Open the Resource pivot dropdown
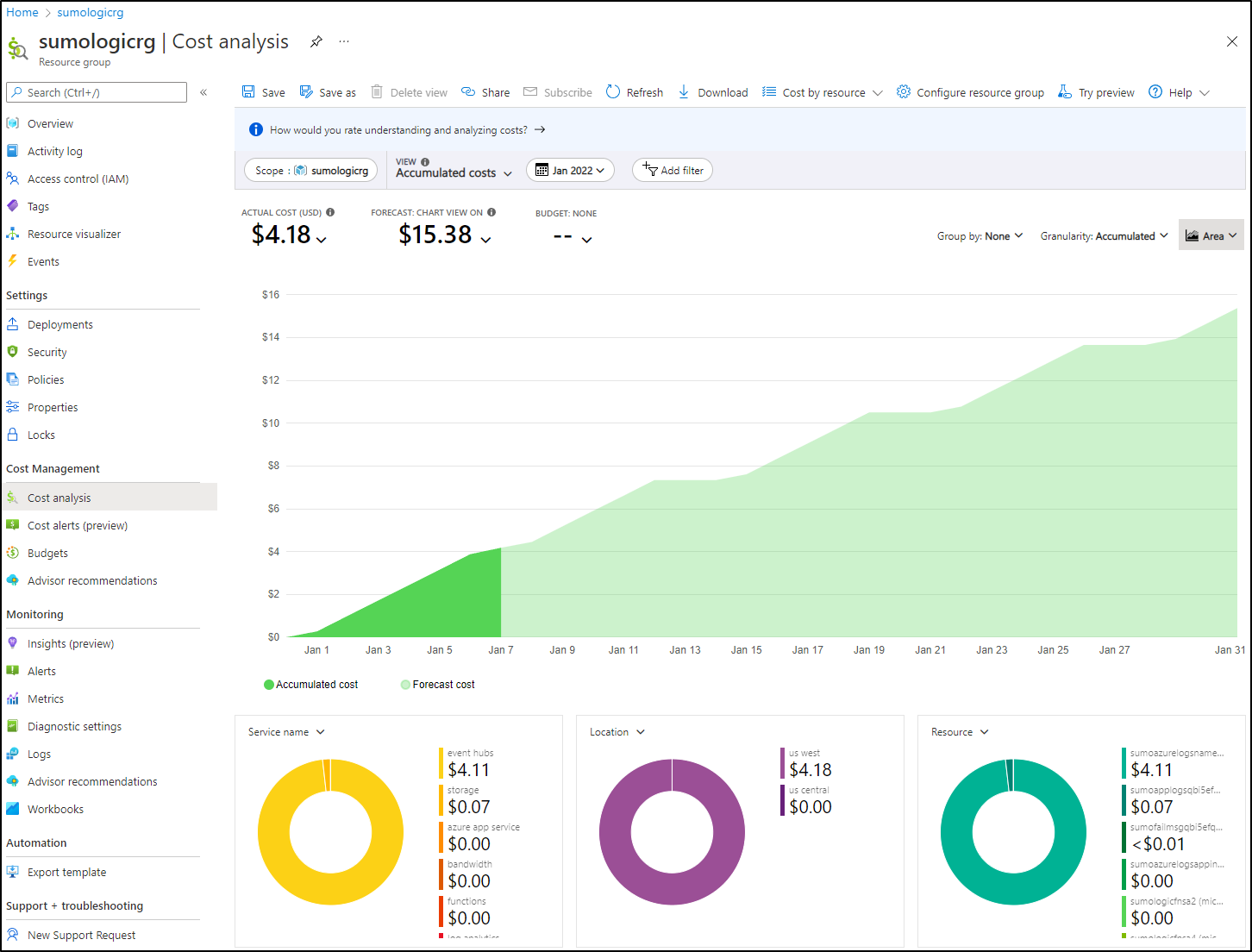Image resolution: width=1252 pixels, height=952 pixels. (x=960, y=732)
